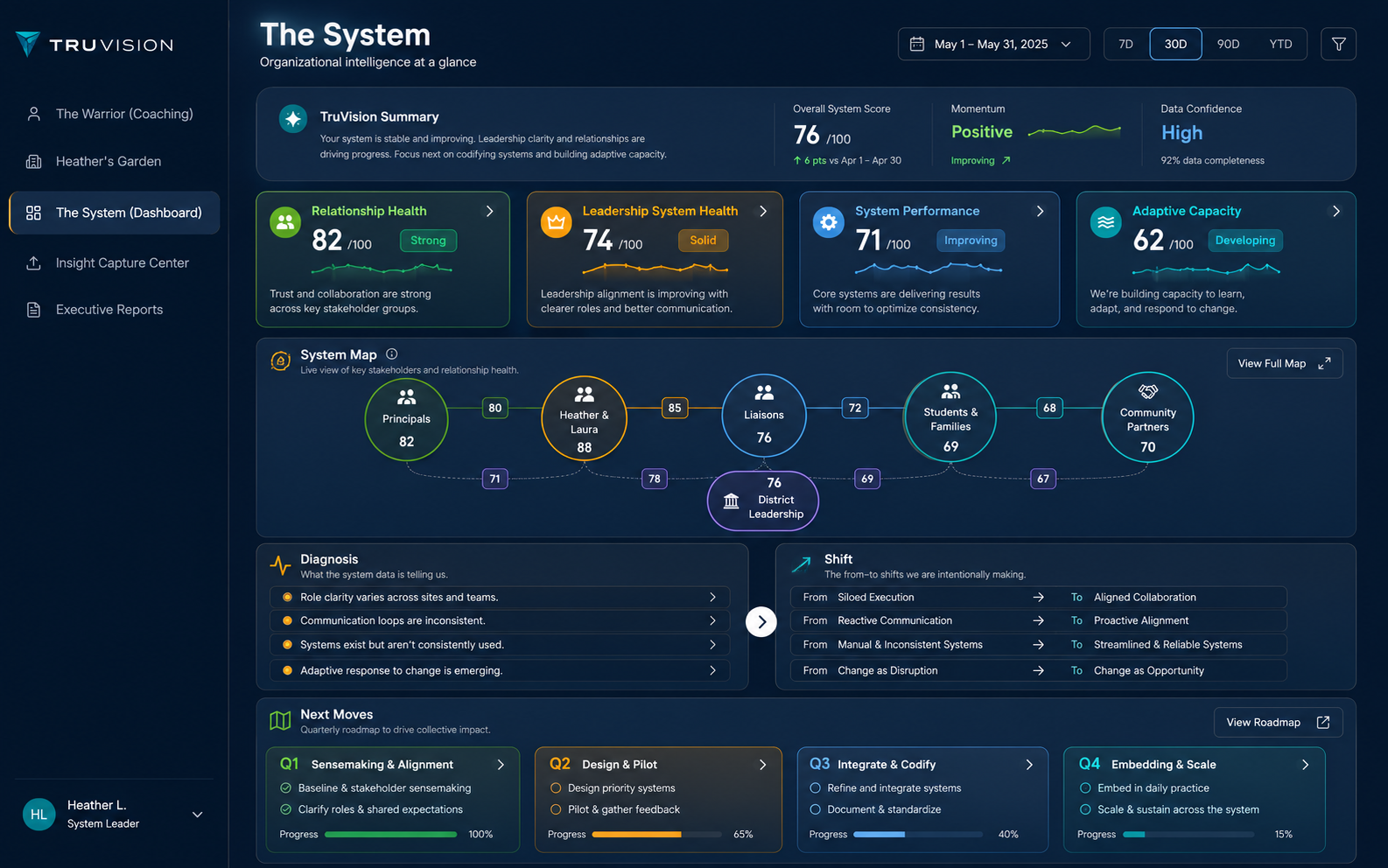Click the HL user avatar
This screenshot has width=1388, height=868.
tap(39, 814)
